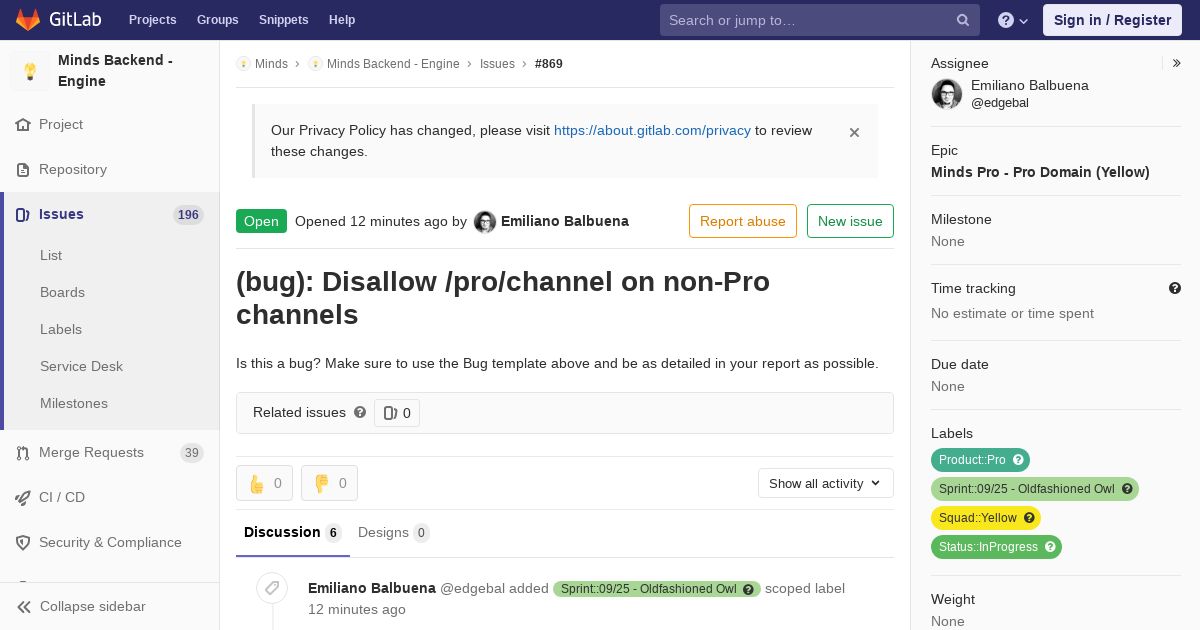The image size is (1200, 630).
Task: Dismiss the Privacy Policy notice
Action: click(854, 132)
